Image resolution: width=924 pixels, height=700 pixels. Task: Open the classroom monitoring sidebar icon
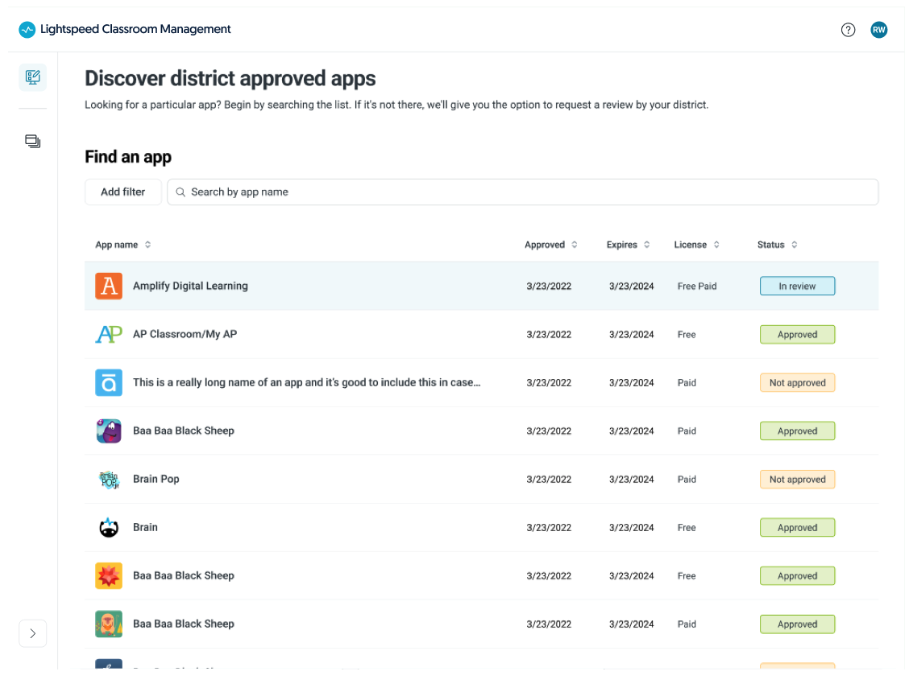coord(32,77)
